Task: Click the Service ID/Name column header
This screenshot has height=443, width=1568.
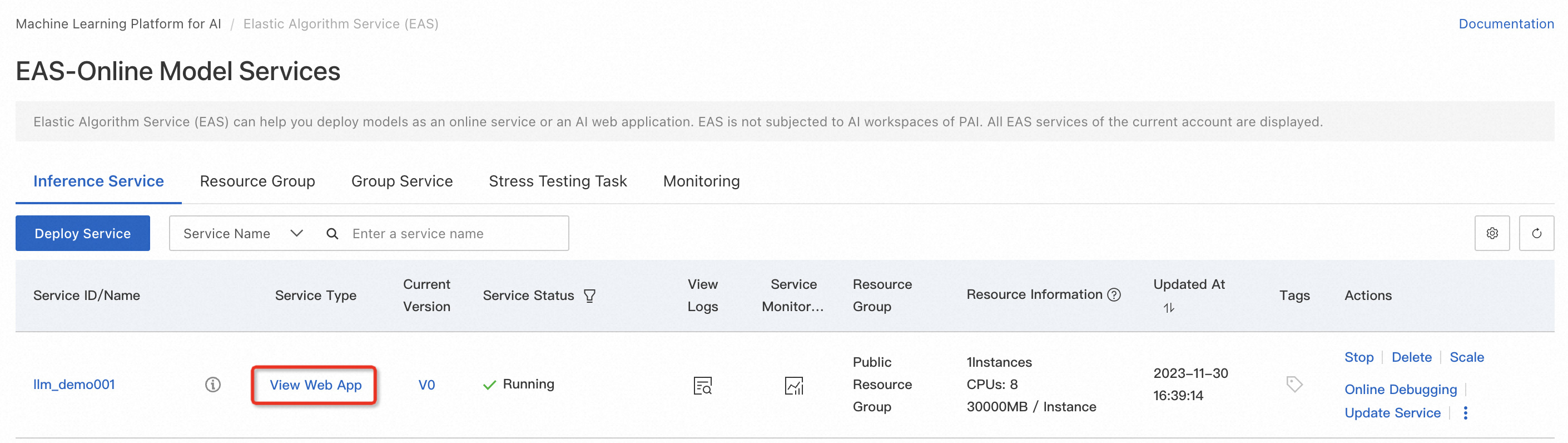Action: coord(86,296)
